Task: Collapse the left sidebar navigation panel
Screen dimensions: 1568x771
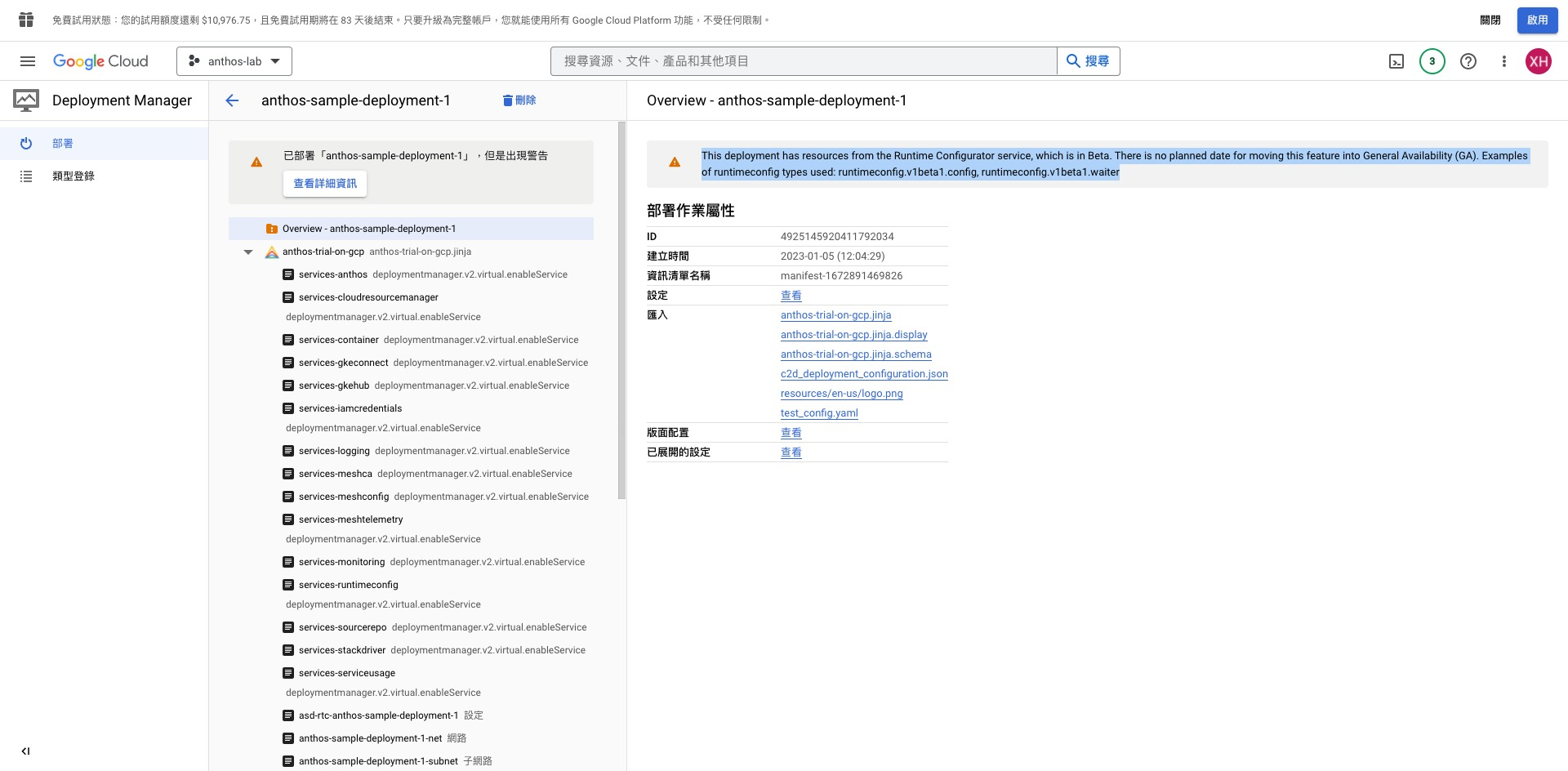Action: point(25,751)
